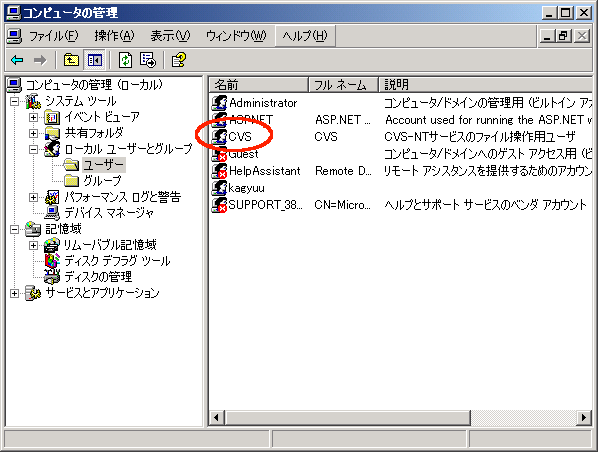Select the ユーザー tree item
598x452 pixels.
pyautogui.click(x=104, y=165)
